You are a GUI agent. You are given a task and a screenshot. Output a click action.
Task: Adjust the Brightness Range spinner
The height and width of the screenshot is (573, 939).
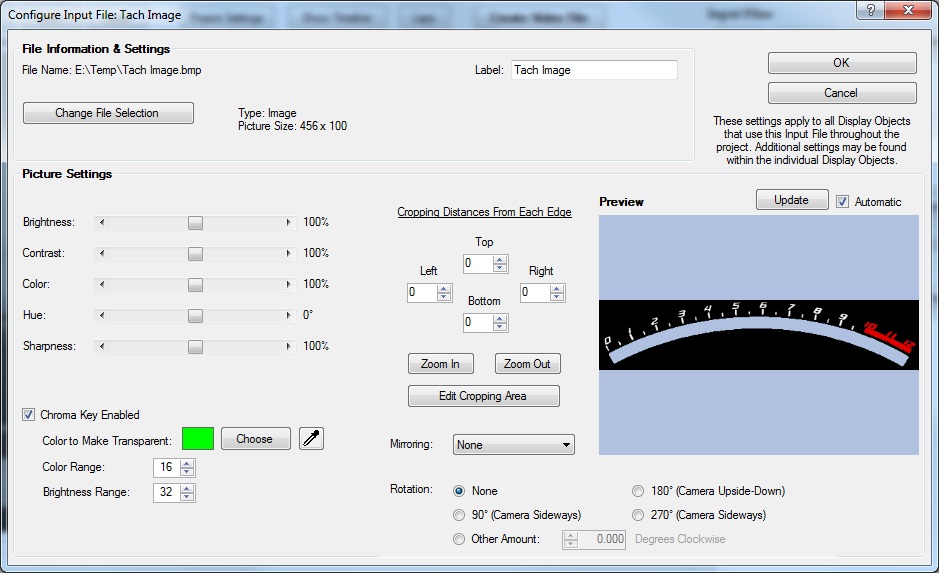coord(187,493)
